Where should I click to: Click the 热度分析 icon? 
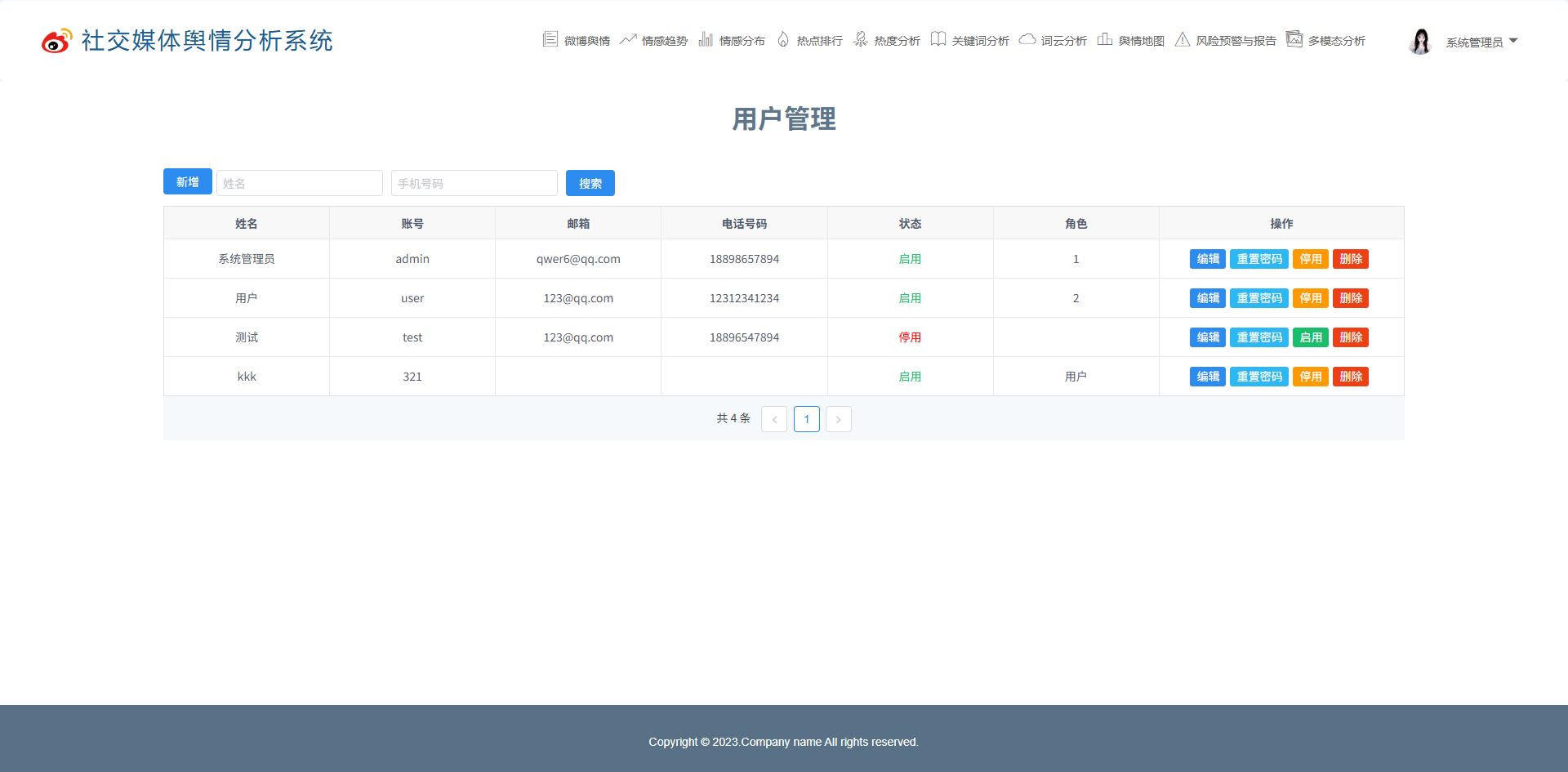[861, 39]
